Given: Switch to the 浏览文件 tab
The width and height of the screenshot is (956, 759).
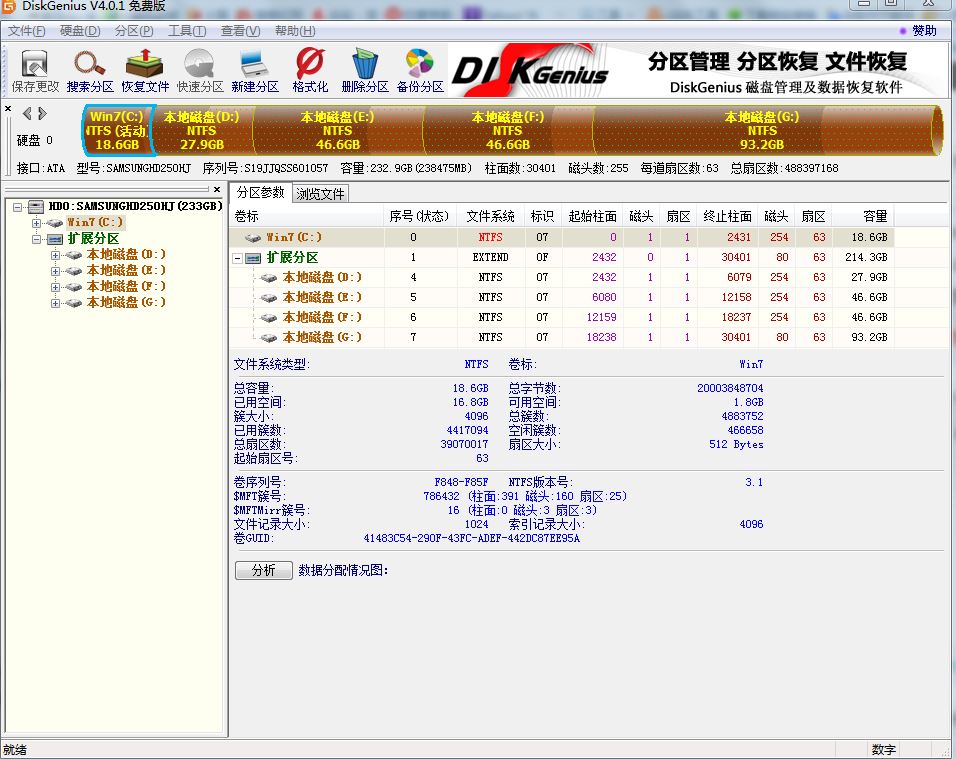Looking at the screenshot, I should (x=320, y=194).
